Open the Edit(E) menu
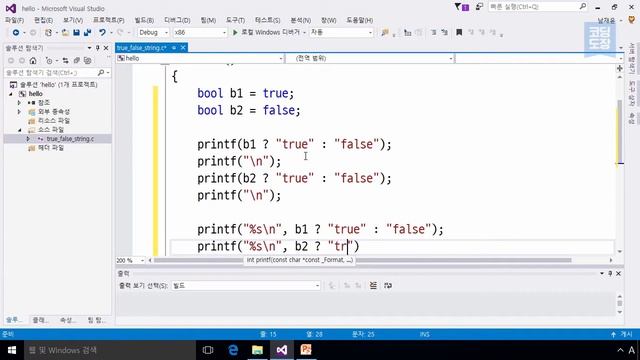 click(x=43, y=20)
